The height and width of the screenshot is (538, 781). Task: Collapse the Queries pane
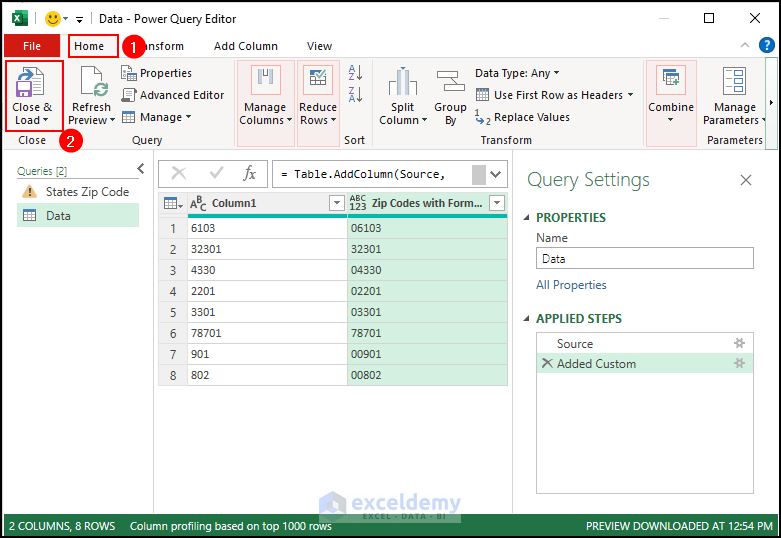tap(141, 169)
